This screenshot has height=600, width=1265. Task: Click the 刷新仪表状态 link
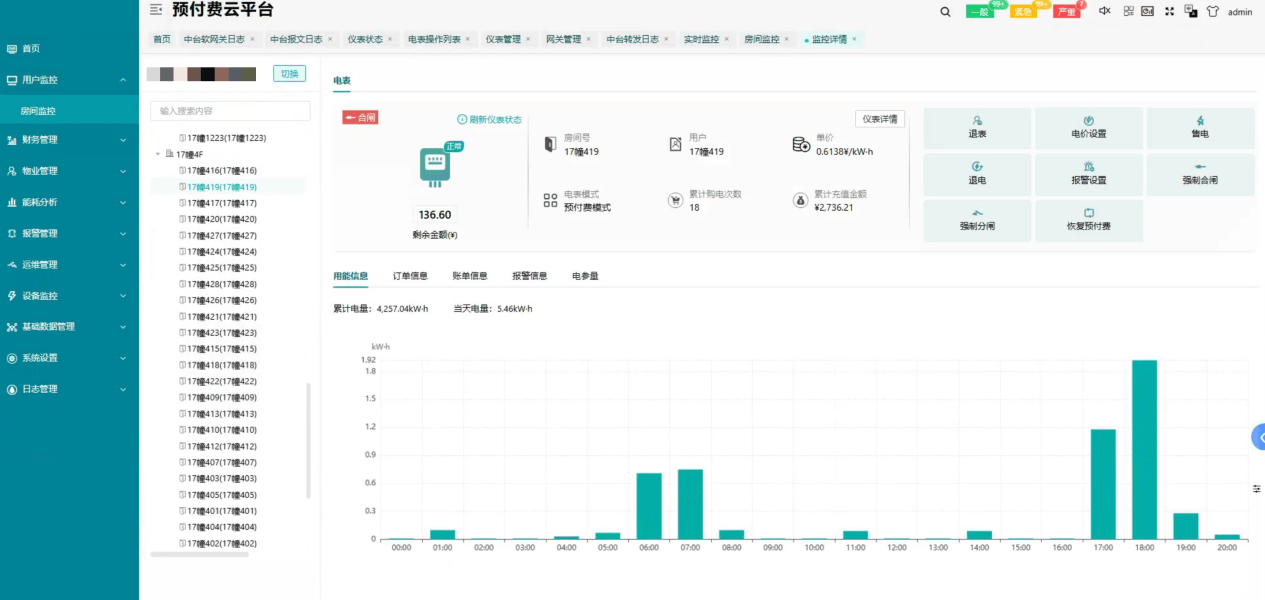489,119
